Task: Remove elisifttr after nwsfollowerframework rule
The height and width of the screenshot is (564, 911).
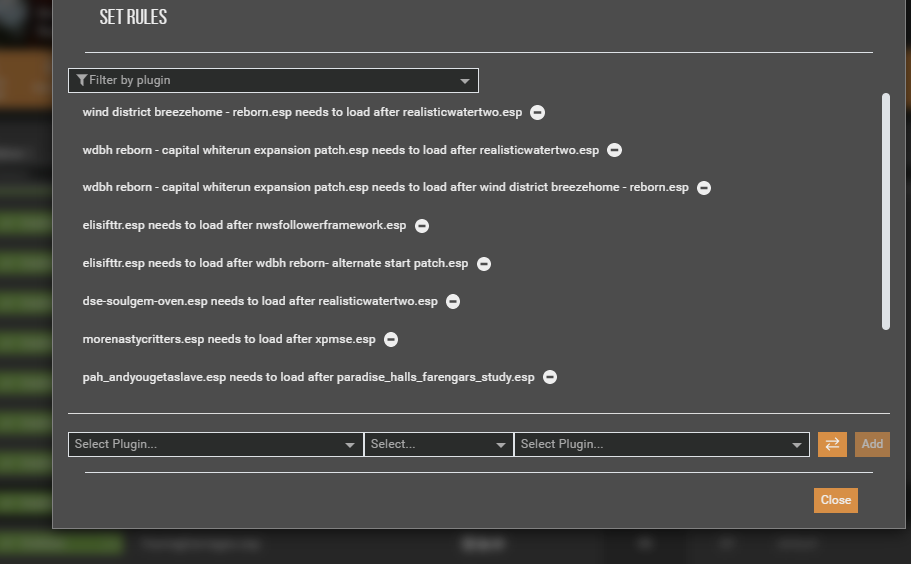Action: [x=422, y=226]
